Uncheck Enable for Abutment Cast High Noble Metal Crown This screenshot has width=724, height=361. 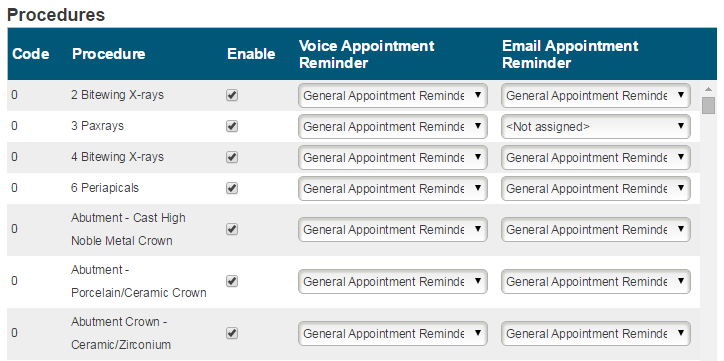click(x=232, y=229)
